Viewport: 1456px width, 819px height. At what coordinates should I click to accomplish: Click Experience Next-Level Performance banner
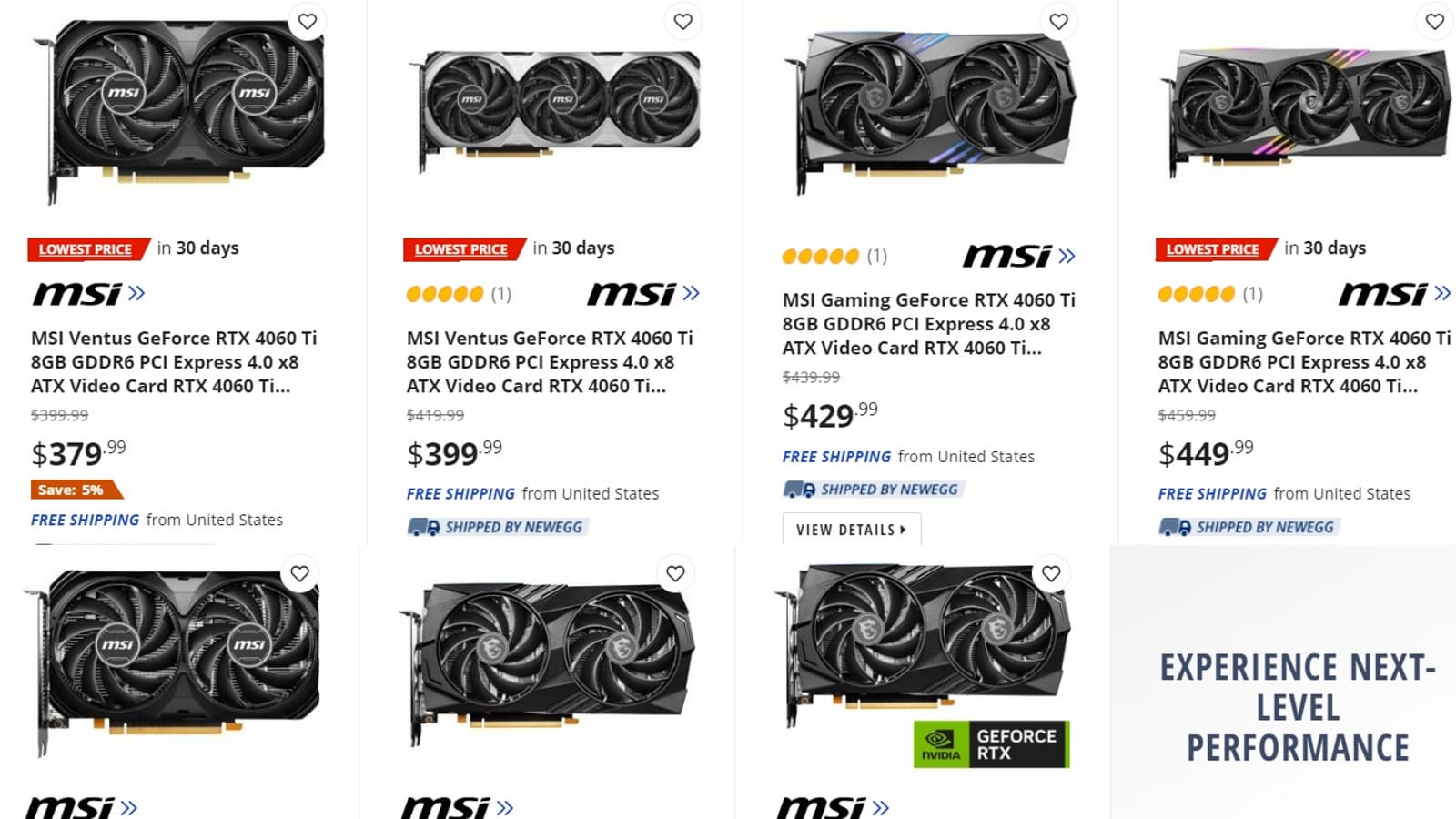coord(1297,707)
